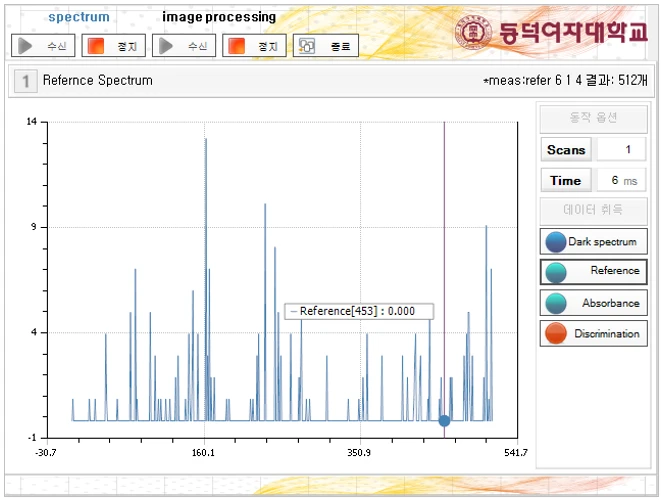This screenshot has width=665, height=501.
Task: Select the number 1 panel box
Action: tap(26, 81)
